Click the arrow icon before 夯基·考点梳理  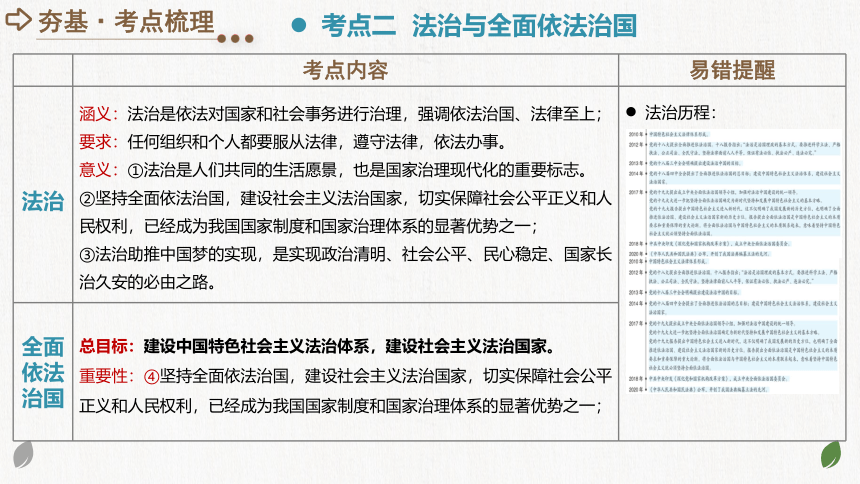(x=19, y=20)
